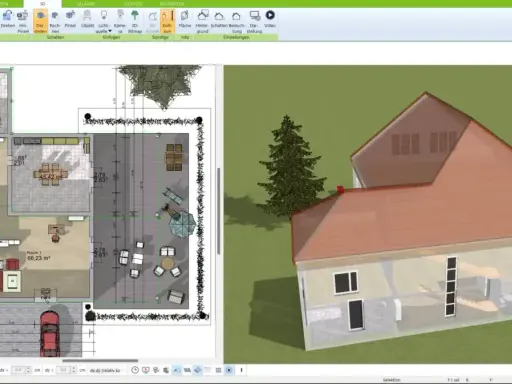
Task: Open Beleuchtung lighting settings
Action: point(237,21)
